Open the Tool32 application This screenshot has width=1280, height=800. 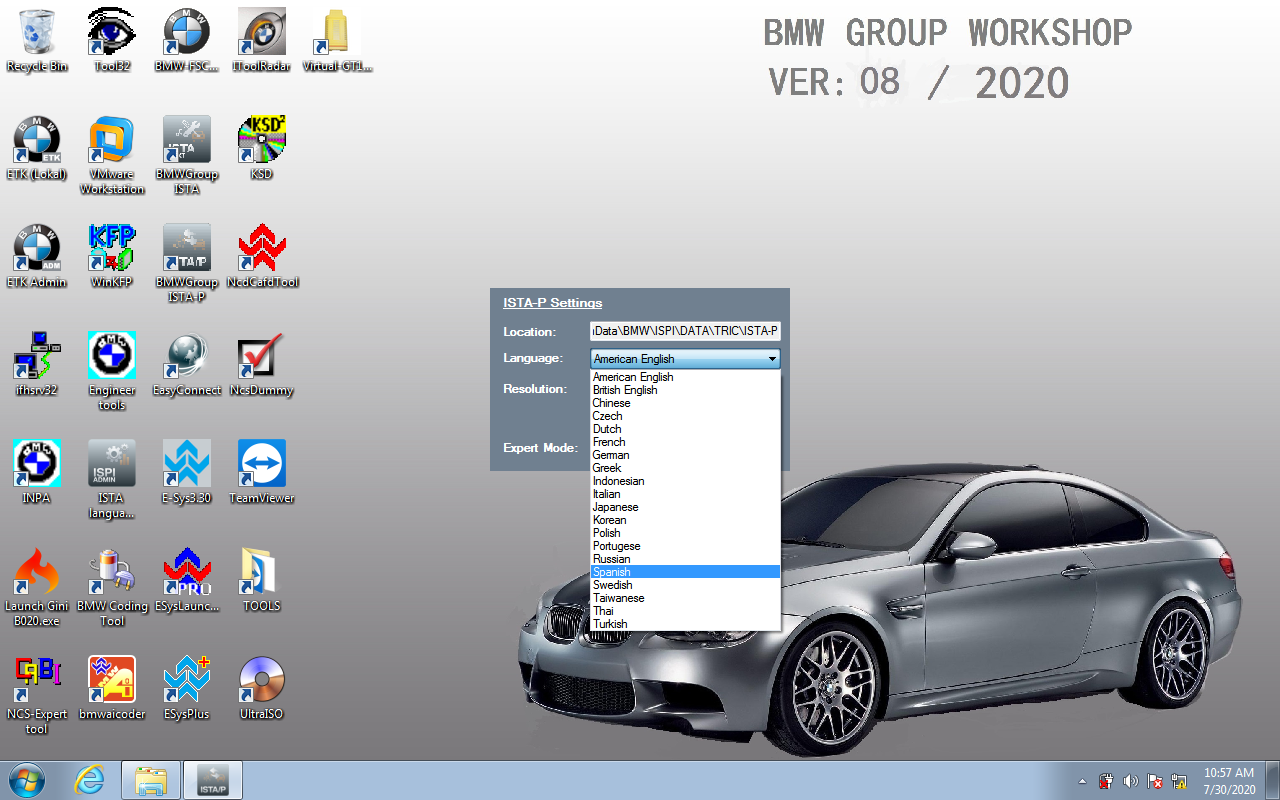click(x=111, y=31)
